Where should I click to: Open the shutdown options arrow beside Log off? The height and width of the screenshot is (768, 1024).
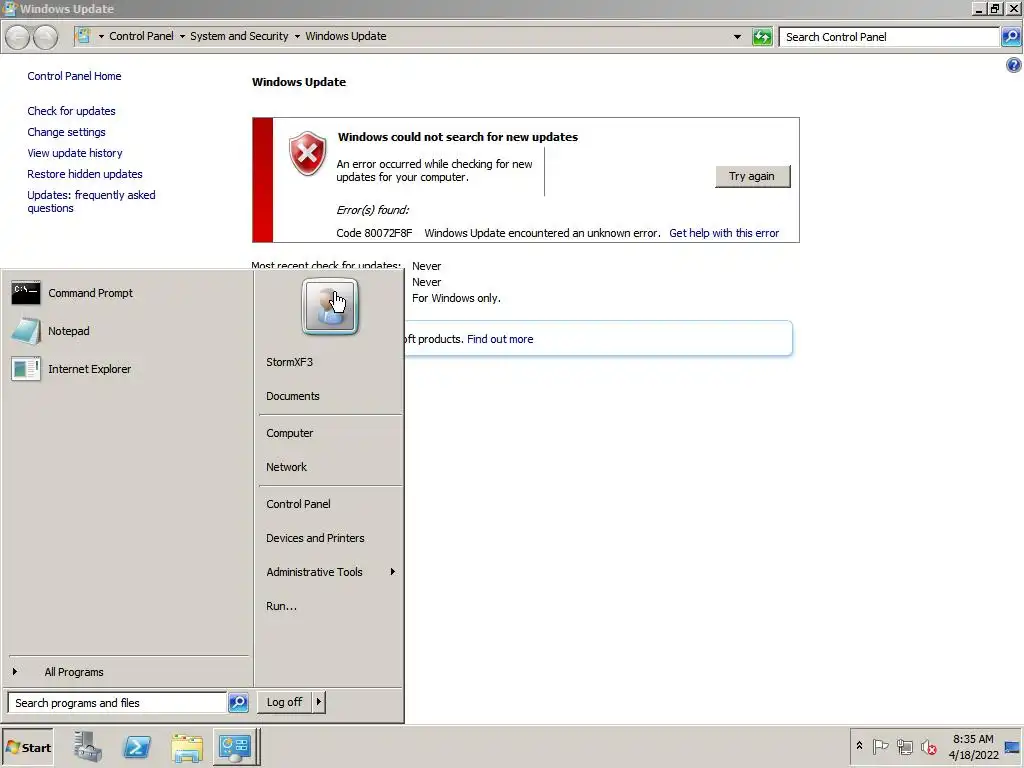(x=319, y=702)
